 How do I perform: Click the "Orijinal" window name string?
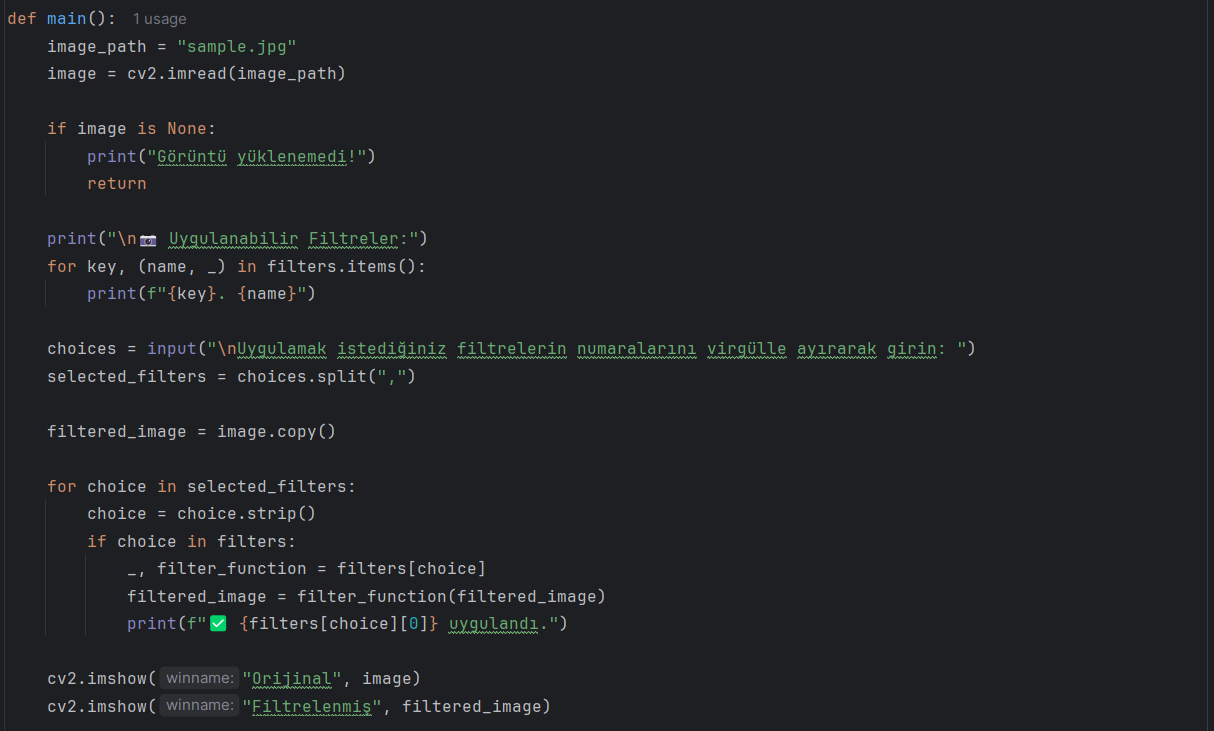[292, 679]
